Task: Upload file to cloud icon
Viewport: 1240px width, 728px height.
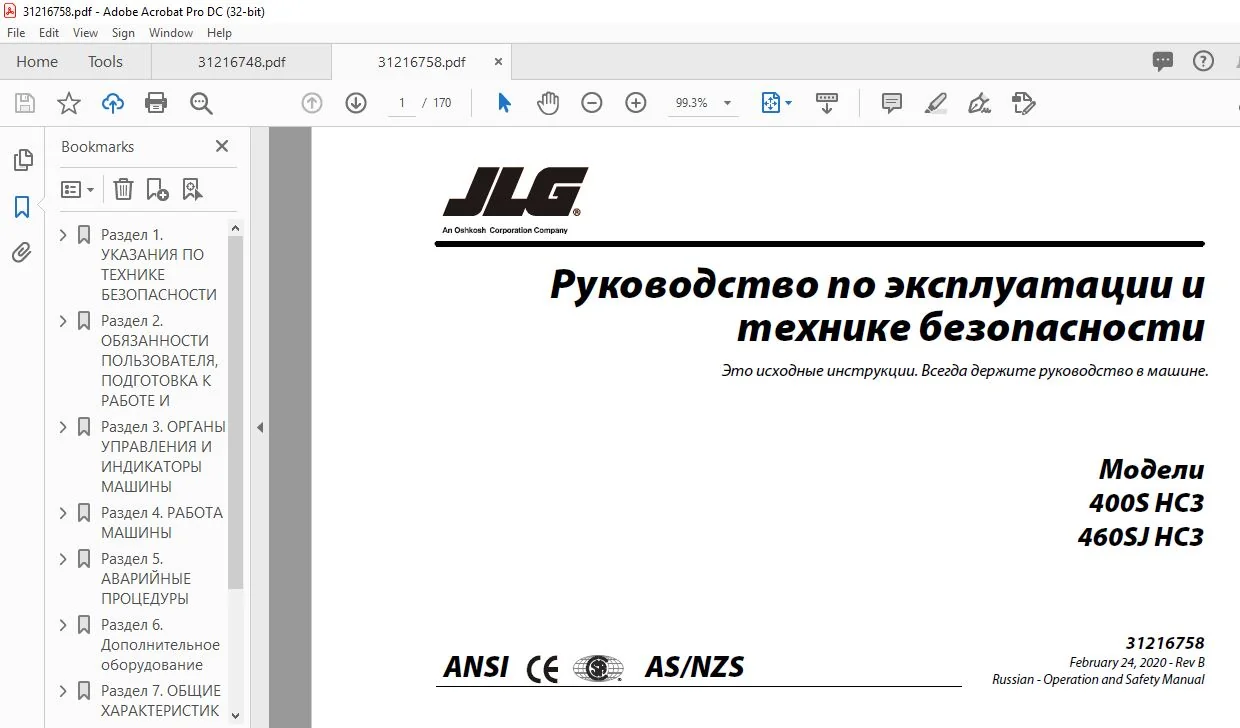Action: [112, 103]
